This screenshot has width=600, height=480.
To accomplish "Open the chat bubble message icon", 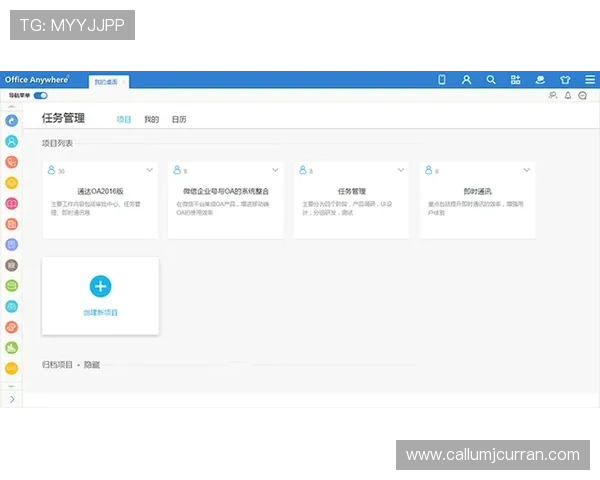I will coord(582,95).
